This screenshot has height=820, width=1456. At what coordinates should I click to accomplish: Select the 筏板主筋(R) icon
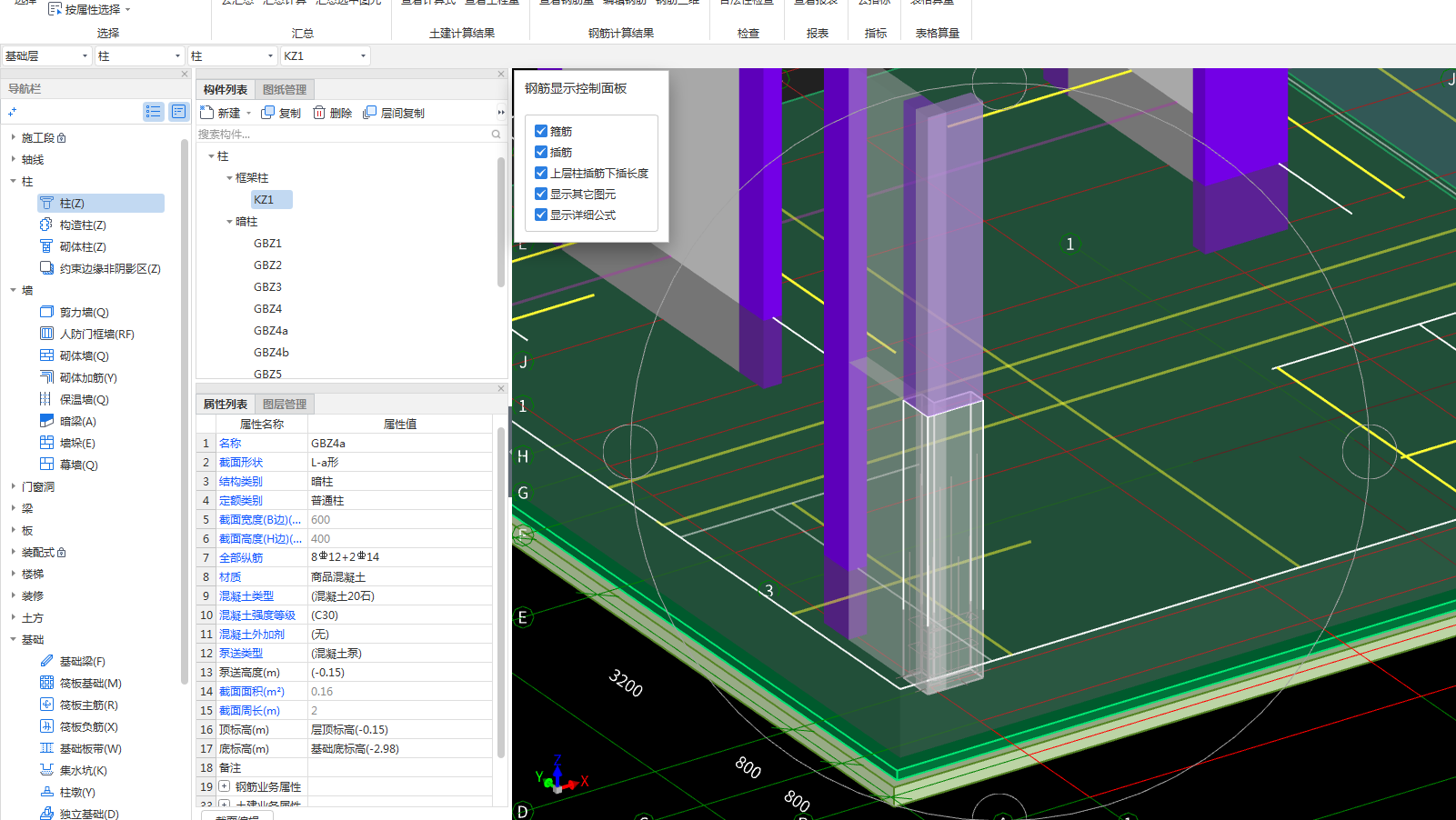[x=46, y=705]
